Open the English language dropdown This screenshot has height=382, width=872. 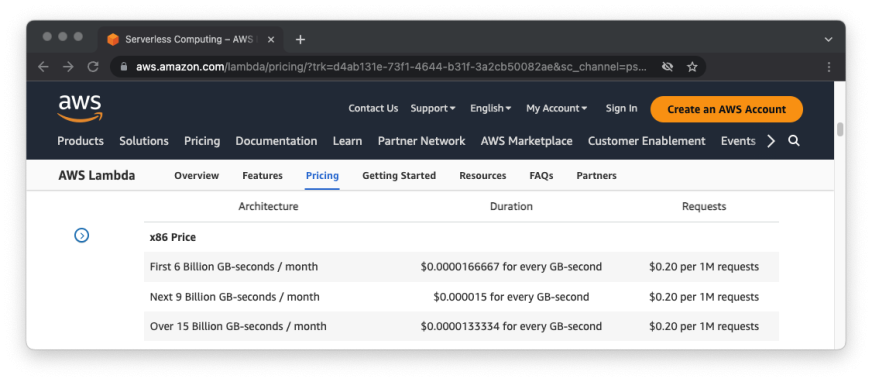coord(490,108)
